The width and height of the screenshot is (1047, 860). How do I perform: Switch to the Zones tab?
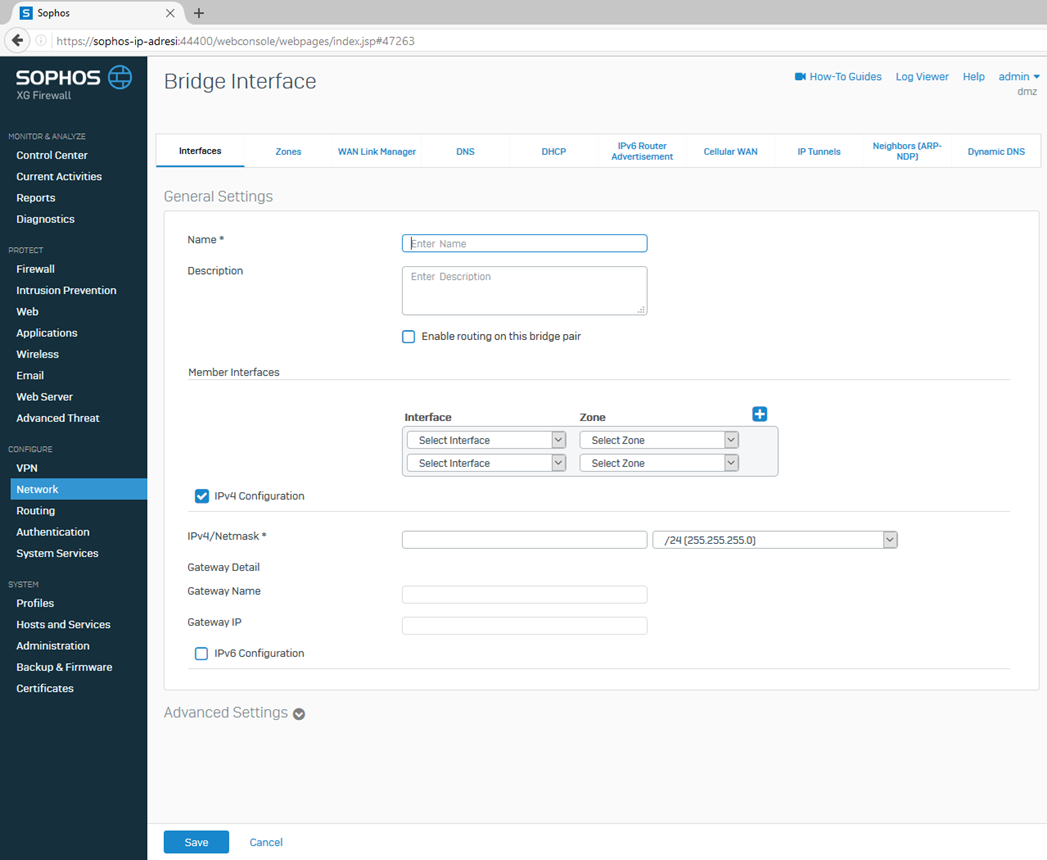point(288,152)
